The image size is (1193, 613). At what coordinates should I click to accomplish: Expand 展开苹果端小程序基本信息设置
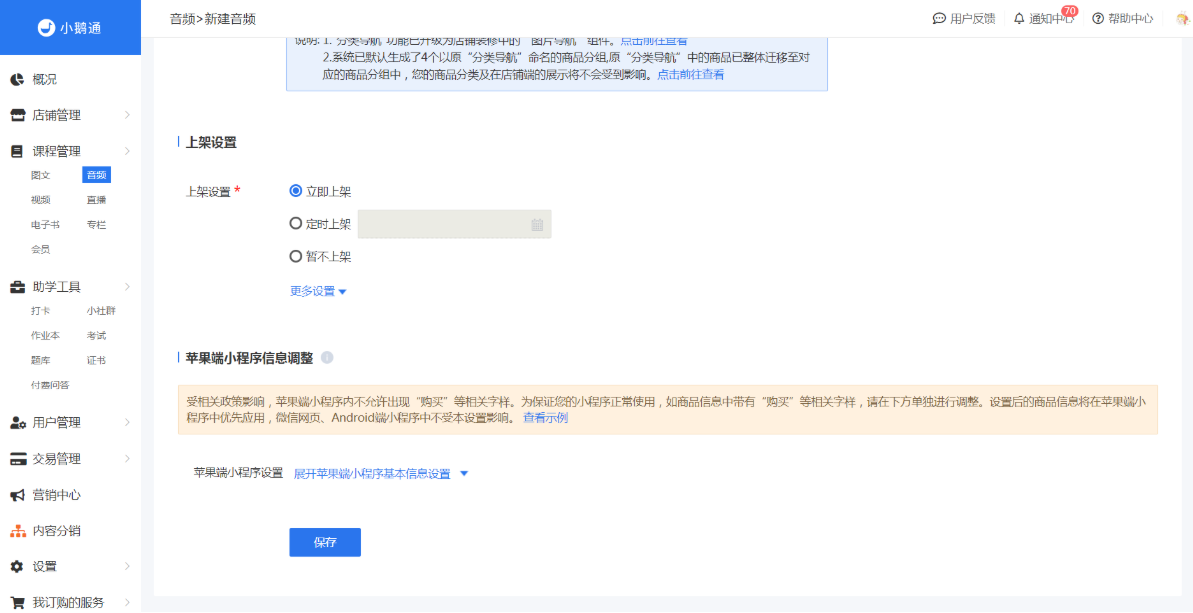pos(381,474)
